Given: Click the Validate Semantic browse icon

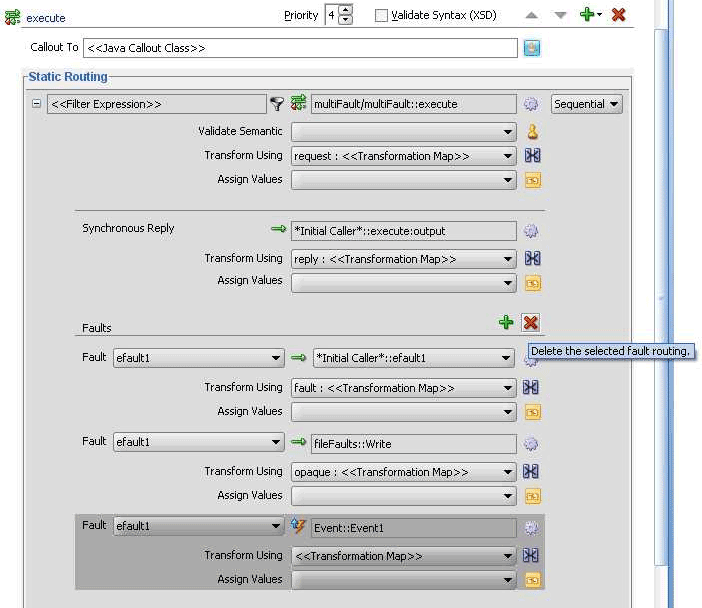Looking at the screenshot, I should pos(532,132).
